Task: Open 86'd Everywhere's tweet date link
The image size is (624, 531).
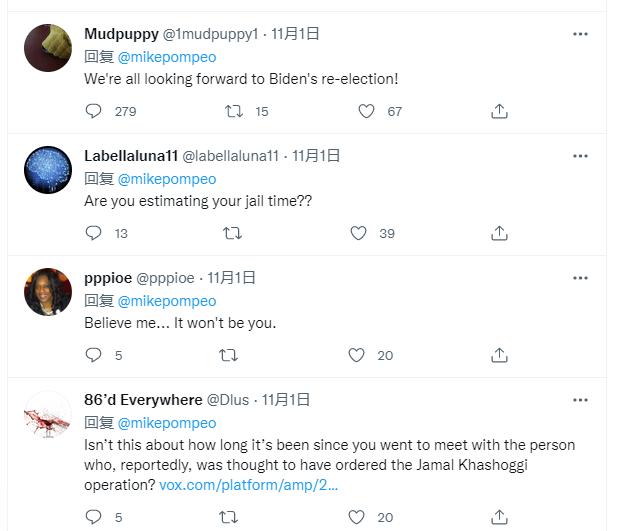Action: [287, 400]
